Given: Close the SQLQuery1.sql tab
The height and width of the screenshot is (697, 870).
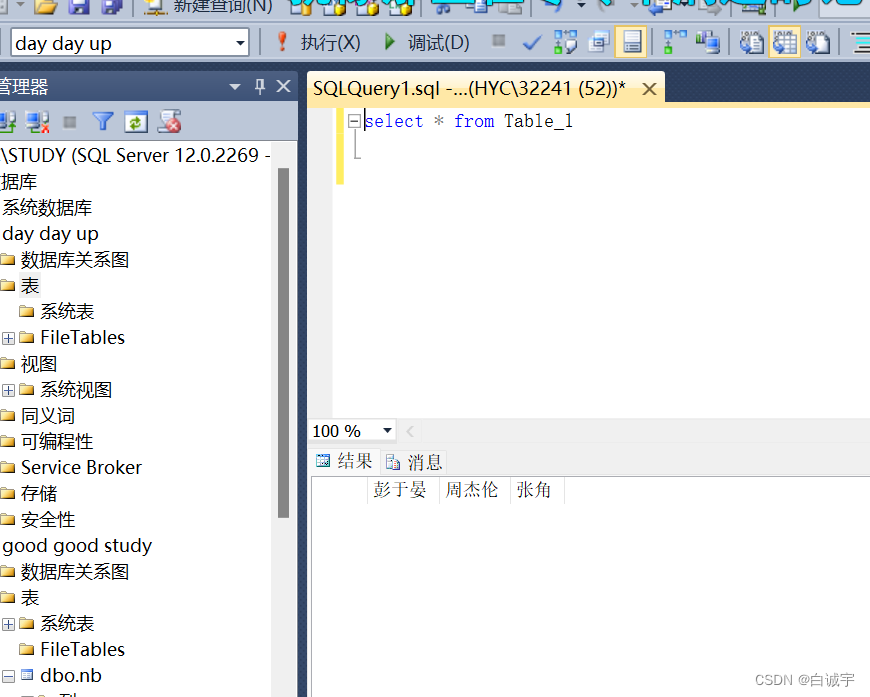Looking at the screenshot, I should point(649,89).
